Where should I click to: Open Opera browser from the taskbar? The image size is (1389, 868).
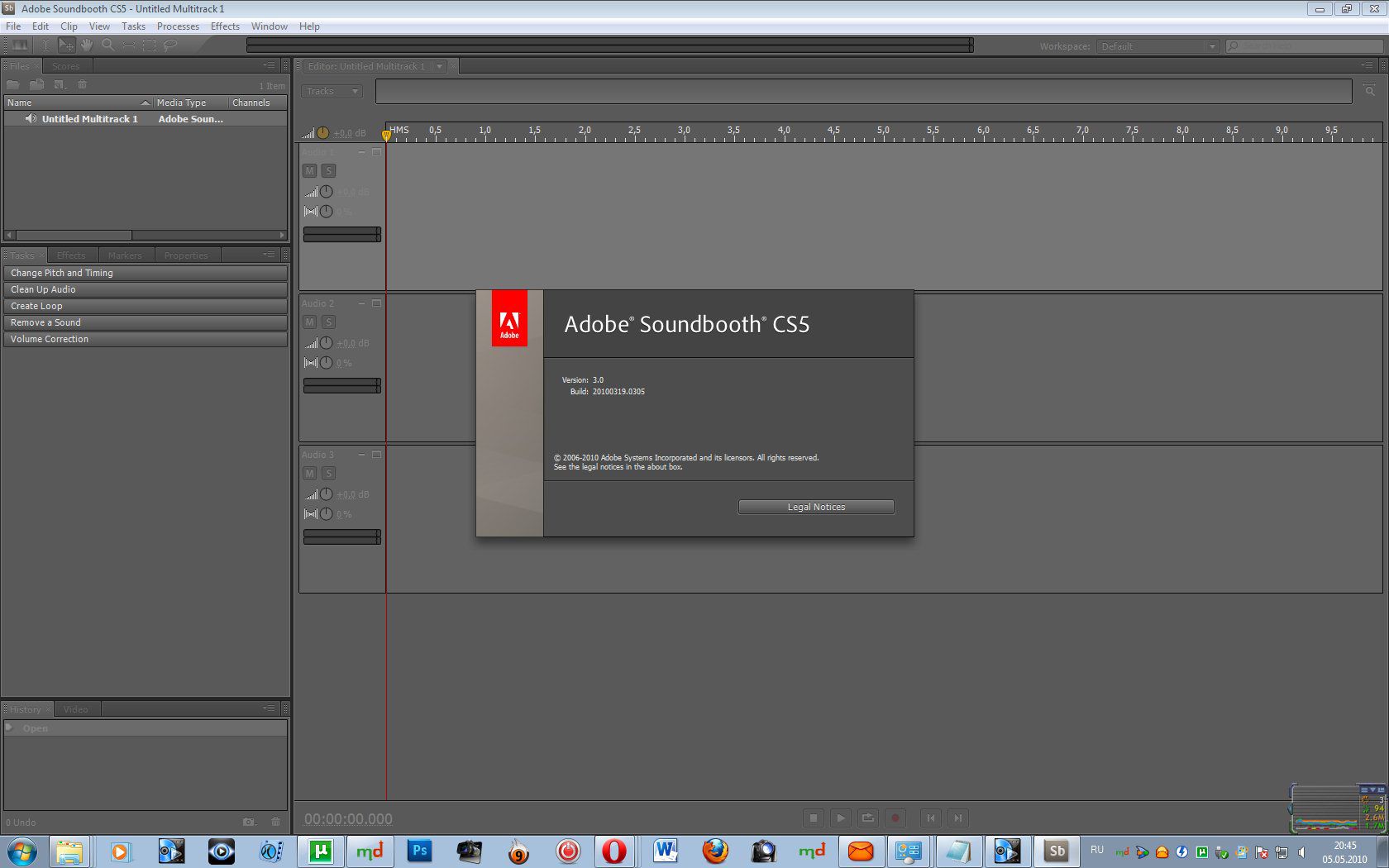613,851
